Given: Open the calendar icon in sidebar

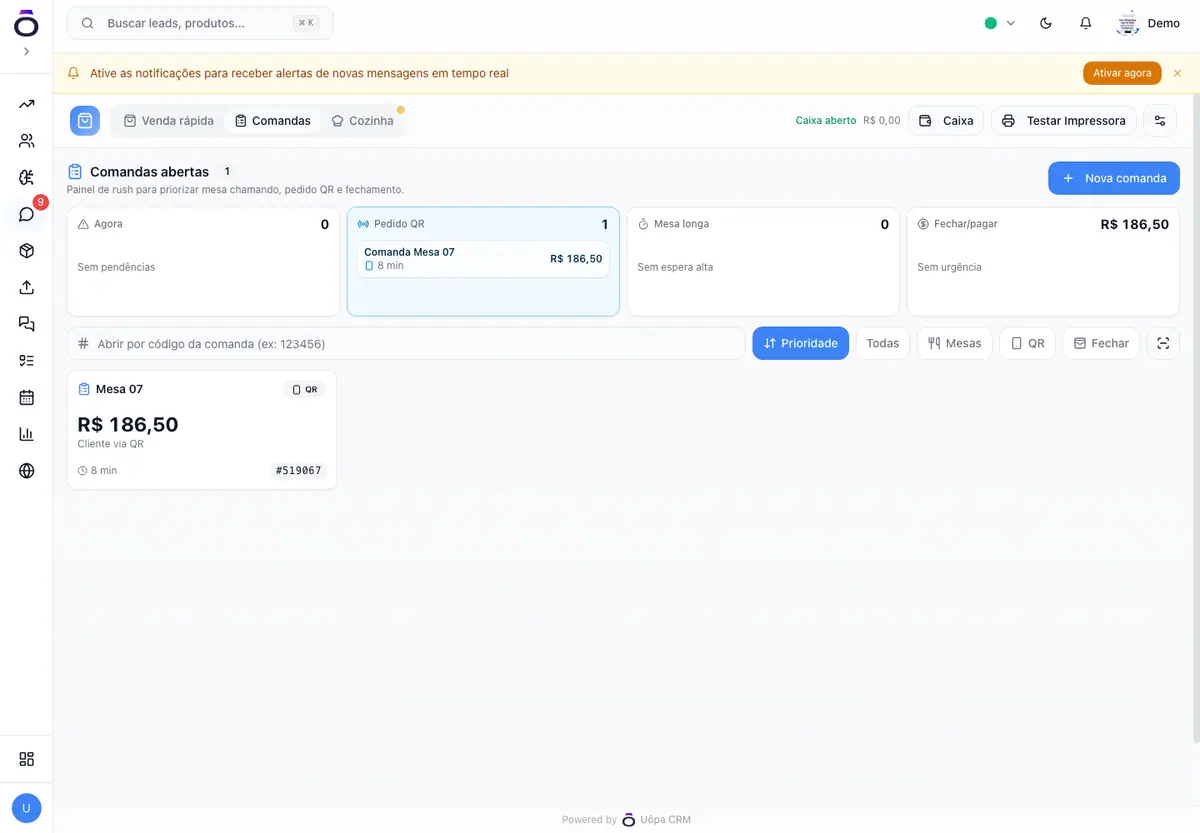Looking at the screenshot, I should (x=27, y=397).
